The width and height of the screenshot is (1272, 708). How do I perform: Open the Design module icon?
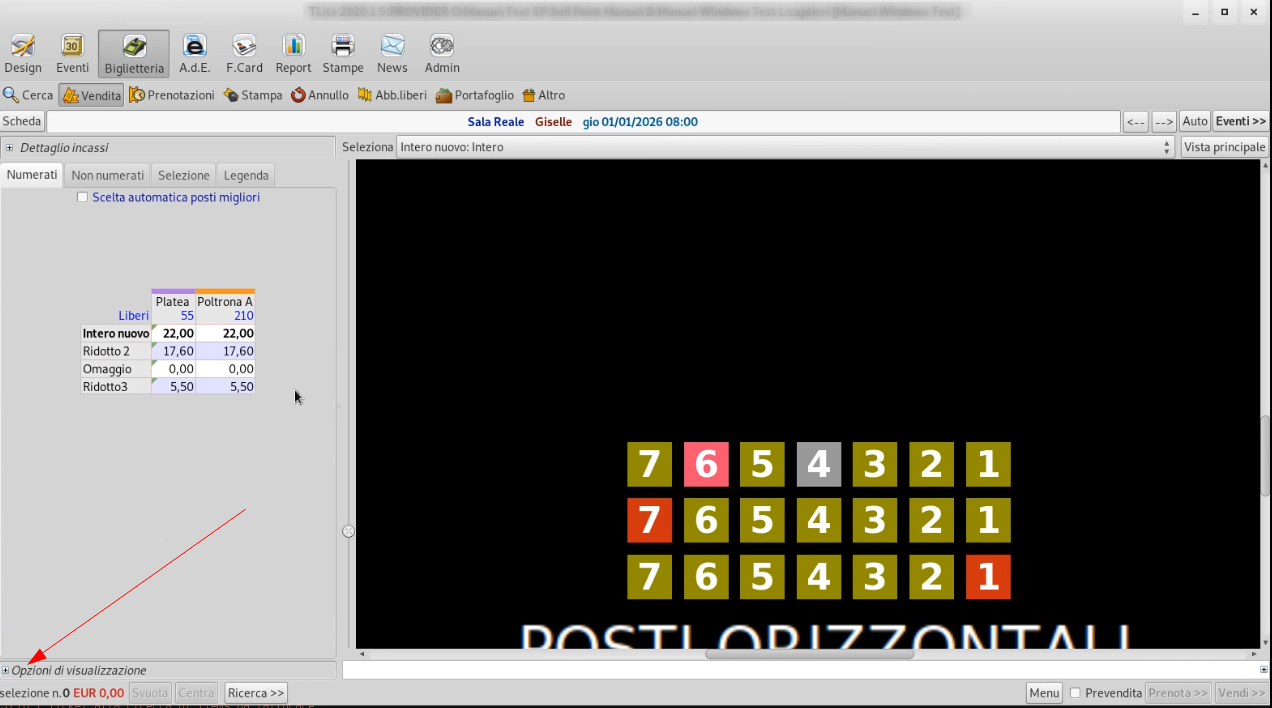tap(22, 46)
